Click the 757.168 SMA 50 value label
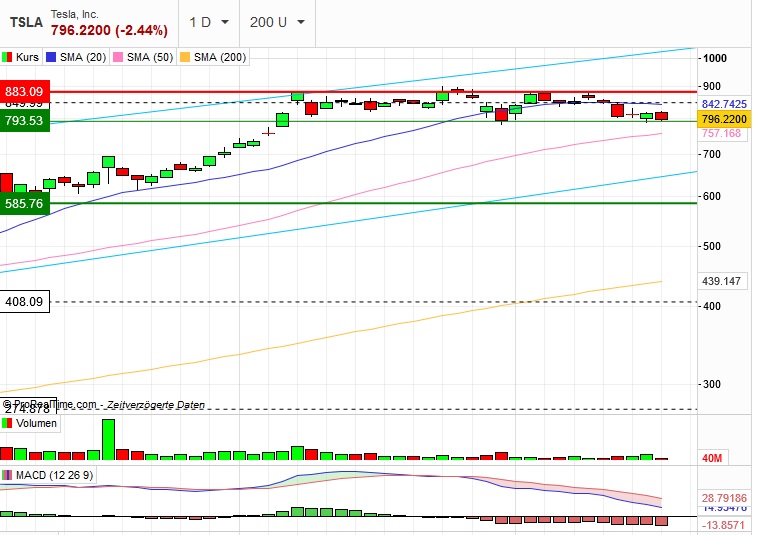758x535 pixels. coord(721,133)
